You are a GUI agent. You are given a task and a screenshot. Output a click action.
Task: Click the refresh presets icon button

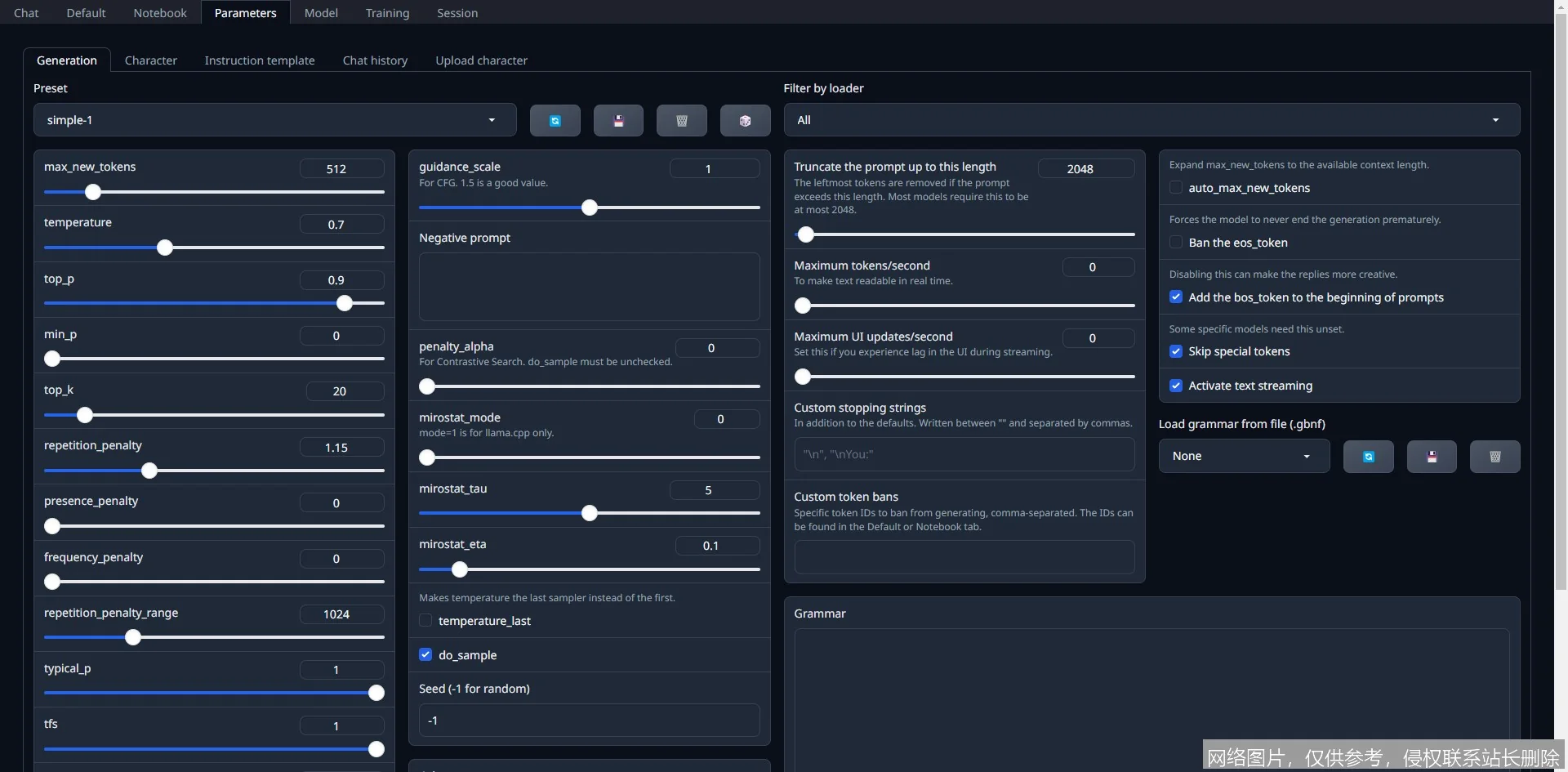point(555,121)
